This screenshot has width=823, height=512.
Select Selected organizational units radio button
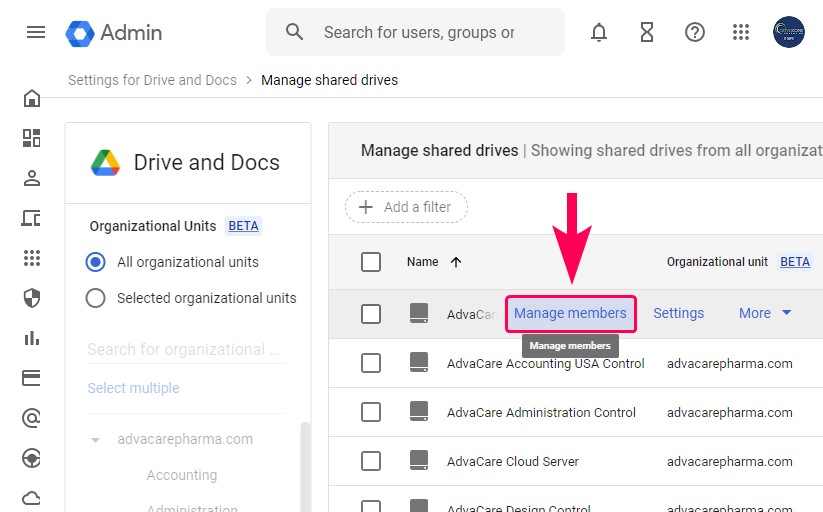[x=96, y=298]
